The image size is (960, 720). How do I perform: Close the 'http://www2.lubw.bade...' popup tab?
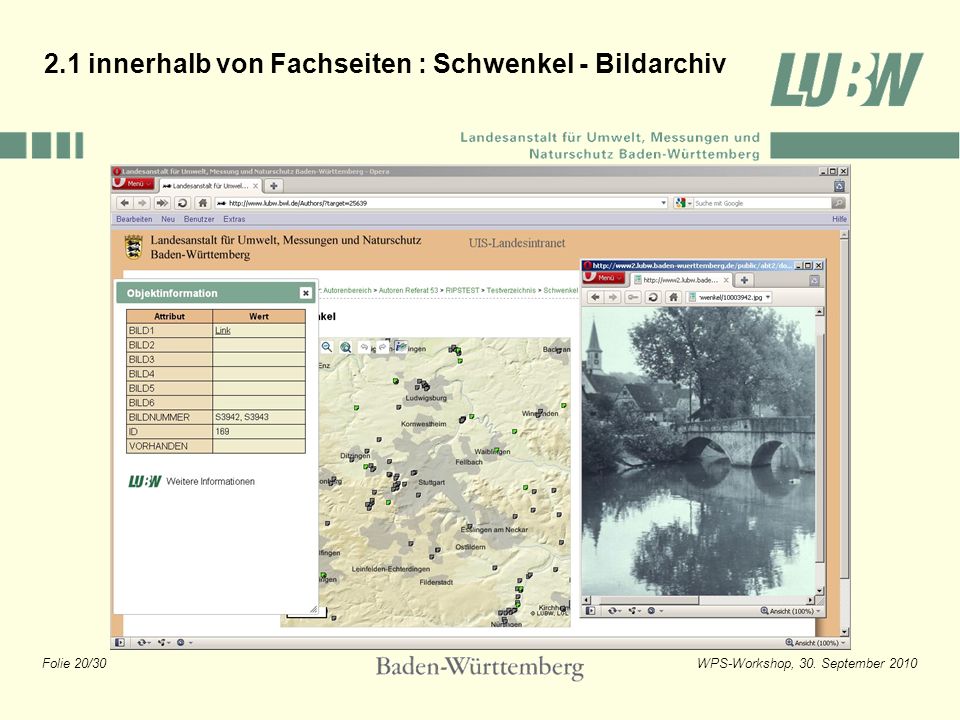pyautogui.click(x=726, y=280)
